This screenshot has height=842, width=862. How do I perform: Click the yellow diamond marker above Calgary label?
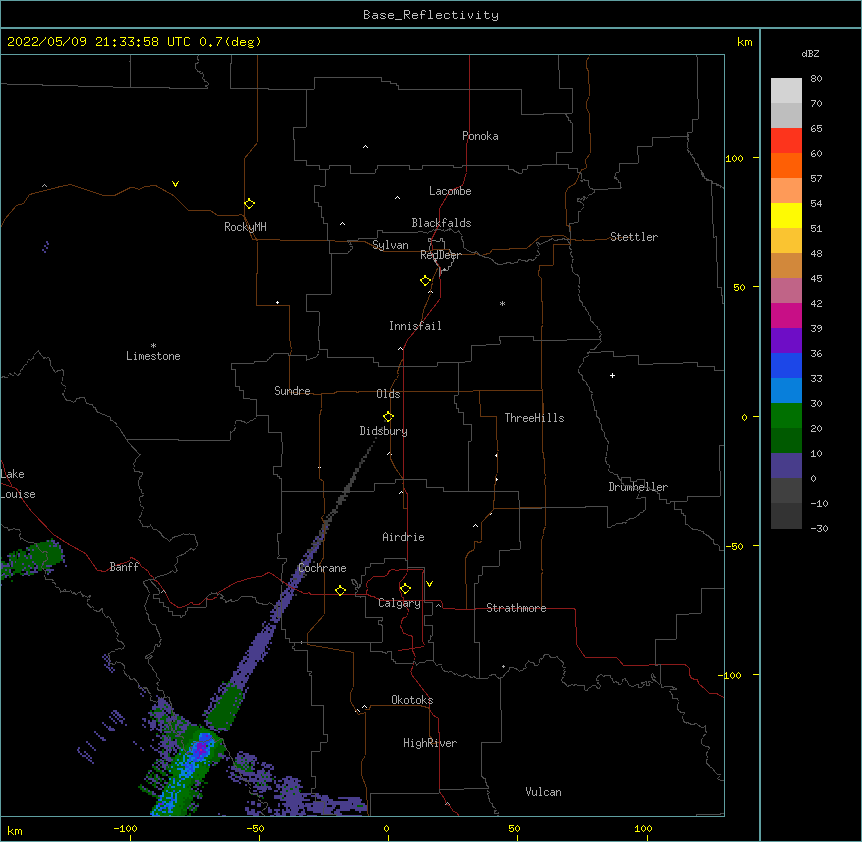[405, 589]
